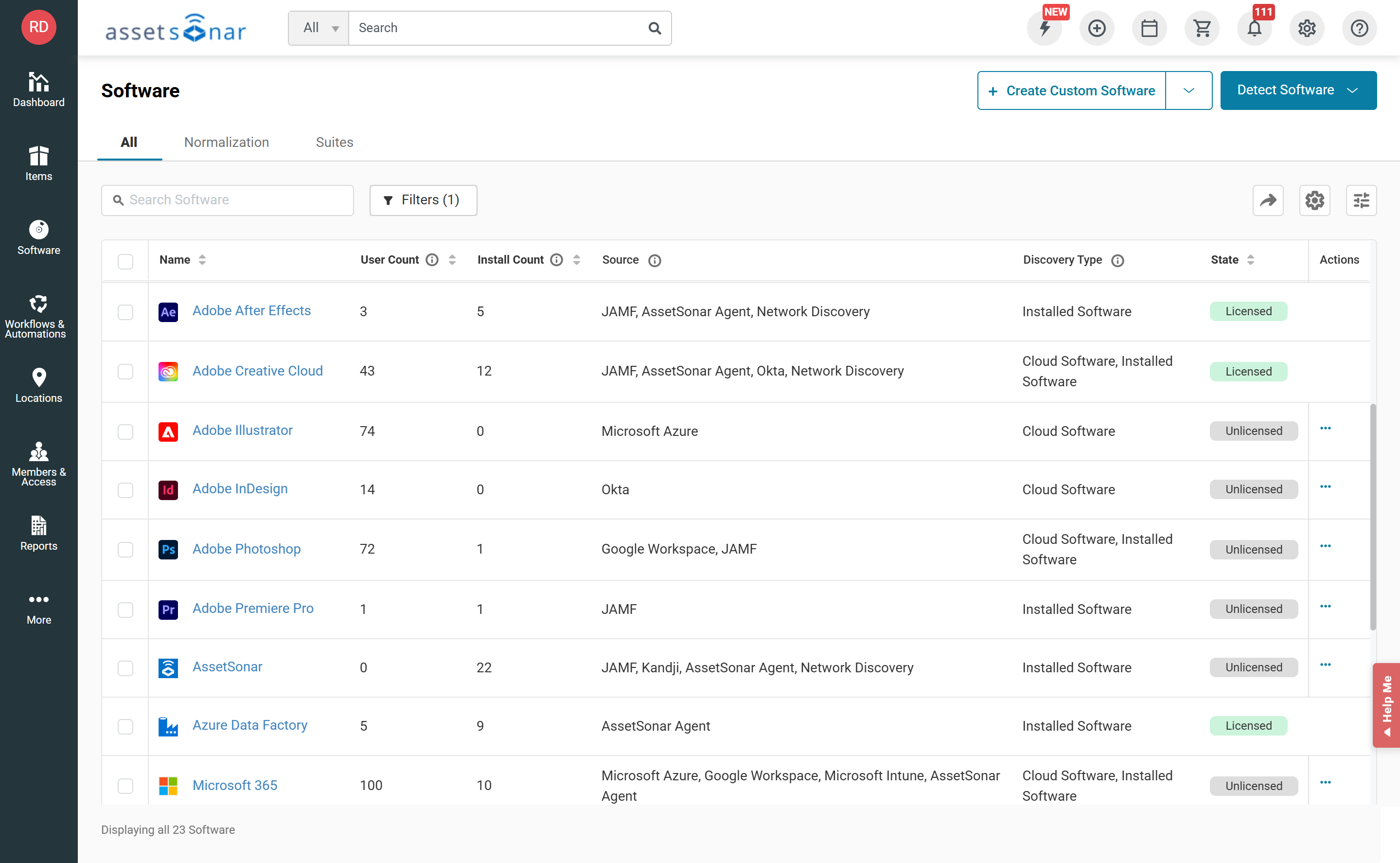Open the arrow beside Create Custom Software
The width and height of the screenshot is (1400, 863).
(x=1188, y=90)
